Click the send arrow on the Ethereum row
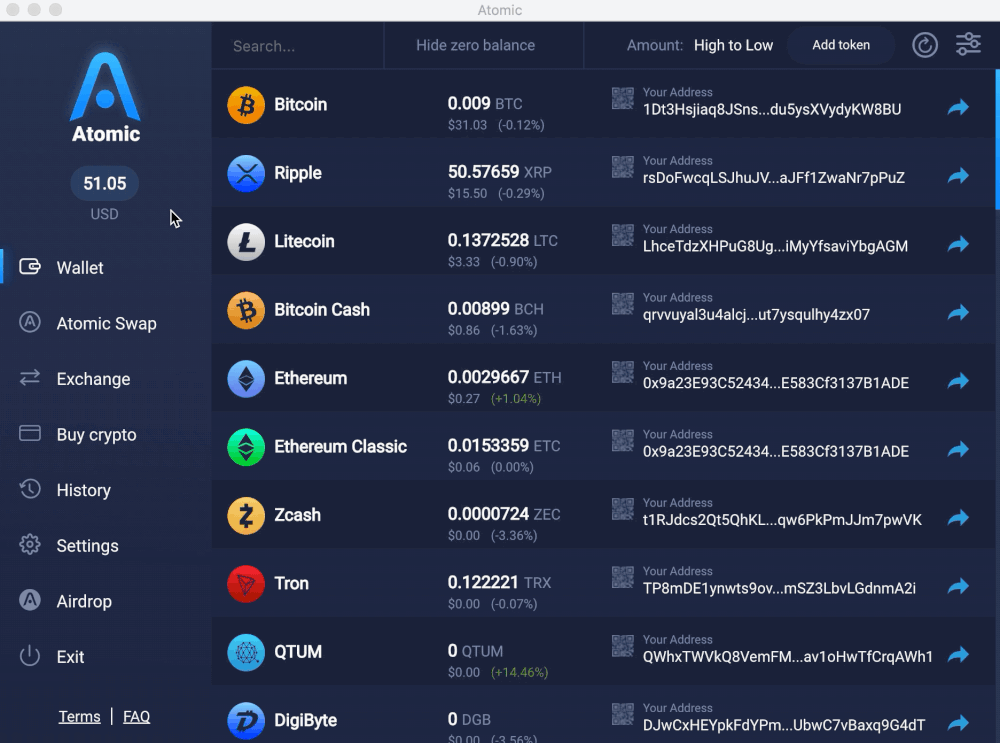Viewport: 1000px width, 743px height. (x=958, y=381)
